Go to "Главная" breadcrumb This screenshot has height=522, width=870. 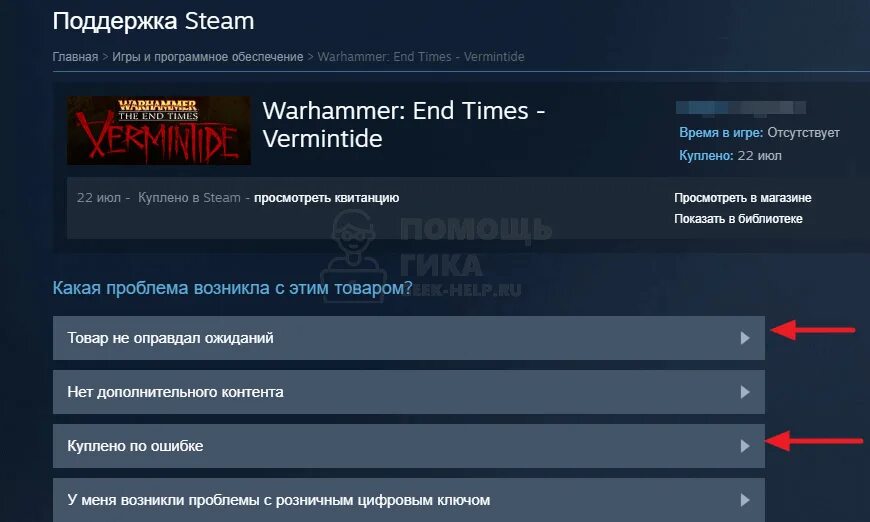(x=75, y=57)
